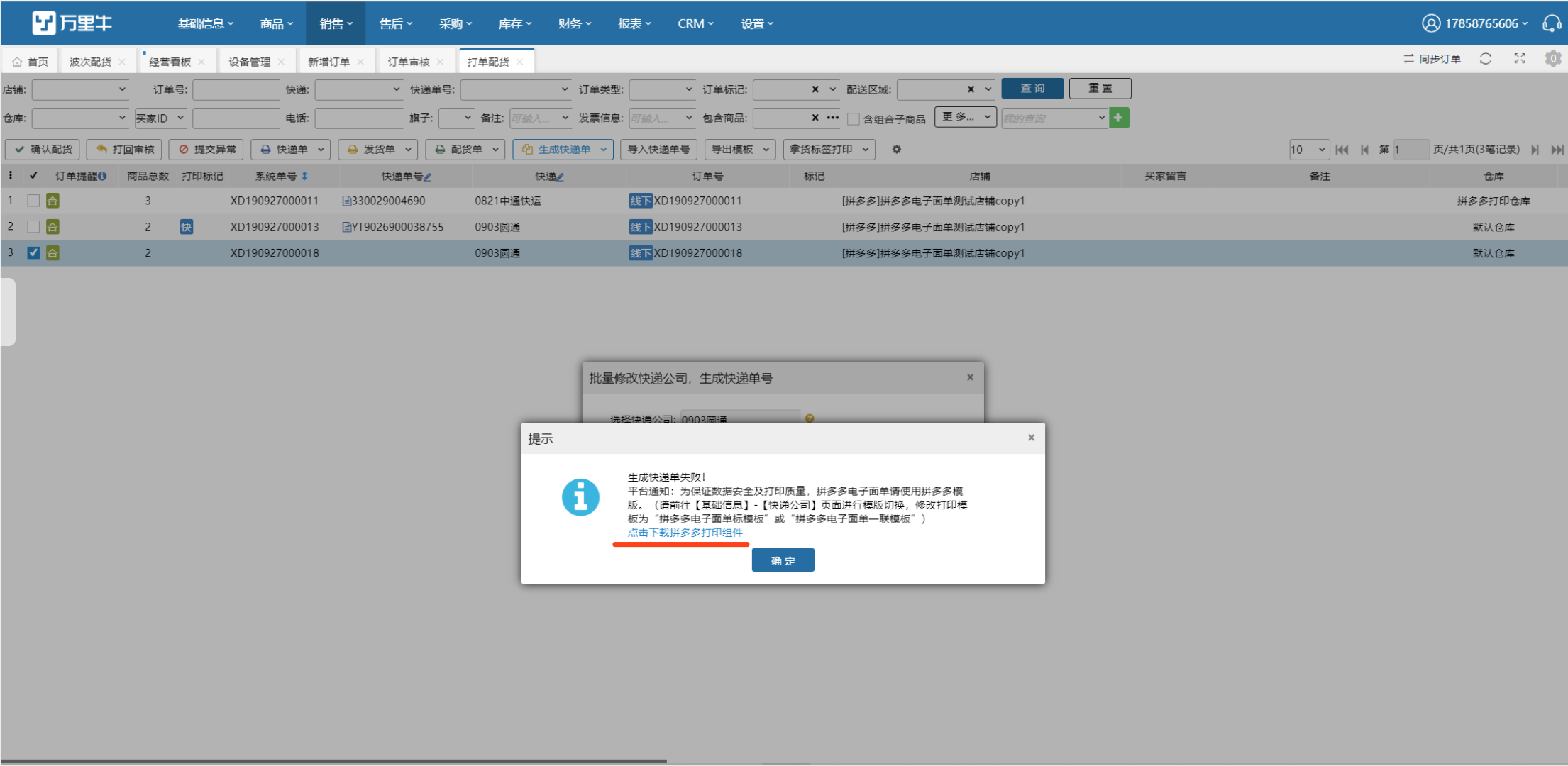This screenshot has height=766, width=1568.
Task: Sort by 系统单号 arrow icon
Action: click(x=304, y=176)
